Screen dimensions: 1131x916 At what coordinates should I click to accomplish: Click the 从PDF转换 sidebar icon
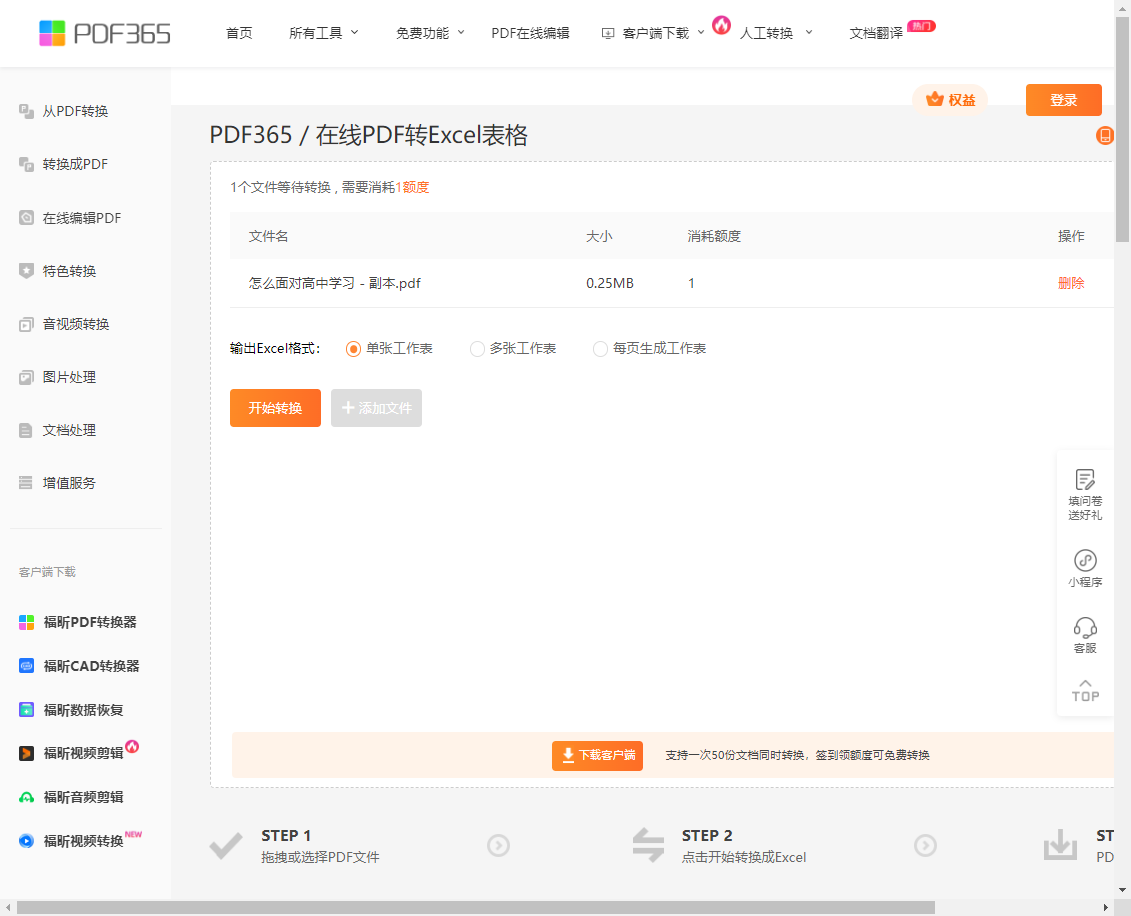pyautogui.click(x=27, y=111)
